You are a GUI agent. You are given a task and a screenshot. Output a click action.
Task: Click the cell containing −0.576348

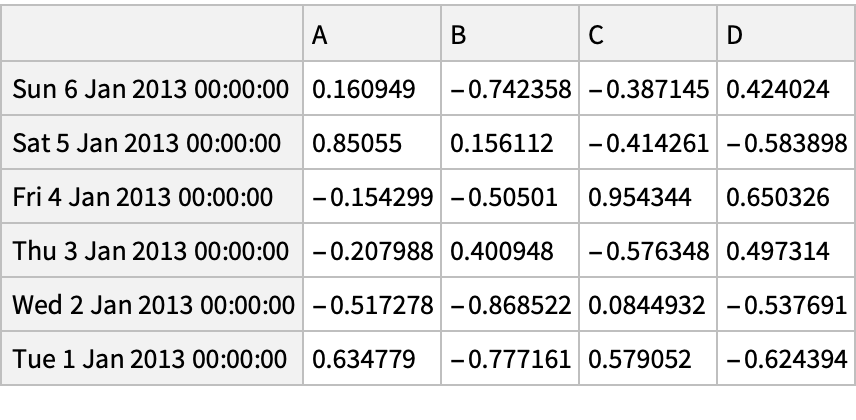pyautogui.click(x=650, y=250)
